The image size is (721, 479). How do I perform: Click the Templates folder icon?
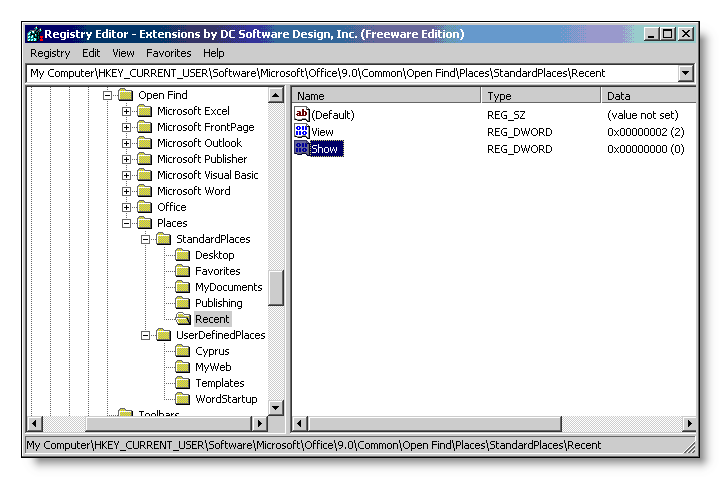point(183,383)
